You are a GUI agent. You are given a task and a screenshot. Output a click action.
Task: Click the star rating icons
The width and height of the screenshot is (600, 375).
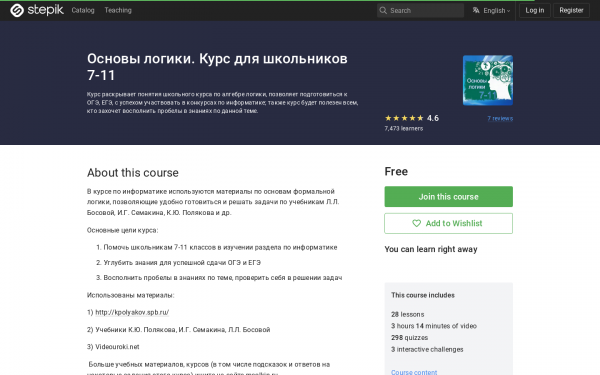[404, 118]
